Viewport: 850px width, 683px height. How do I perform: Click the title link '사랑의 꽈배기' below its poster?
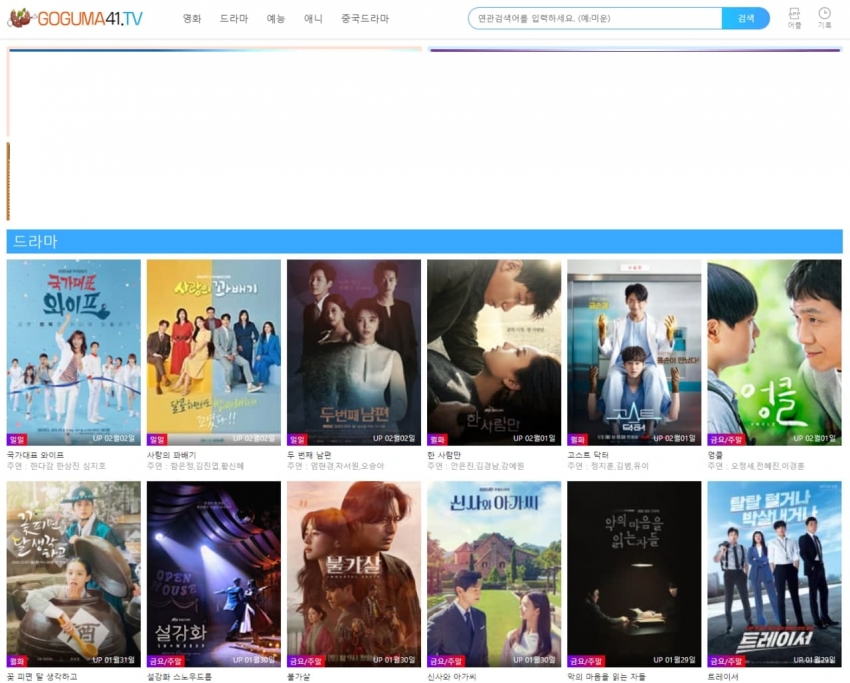172,455
